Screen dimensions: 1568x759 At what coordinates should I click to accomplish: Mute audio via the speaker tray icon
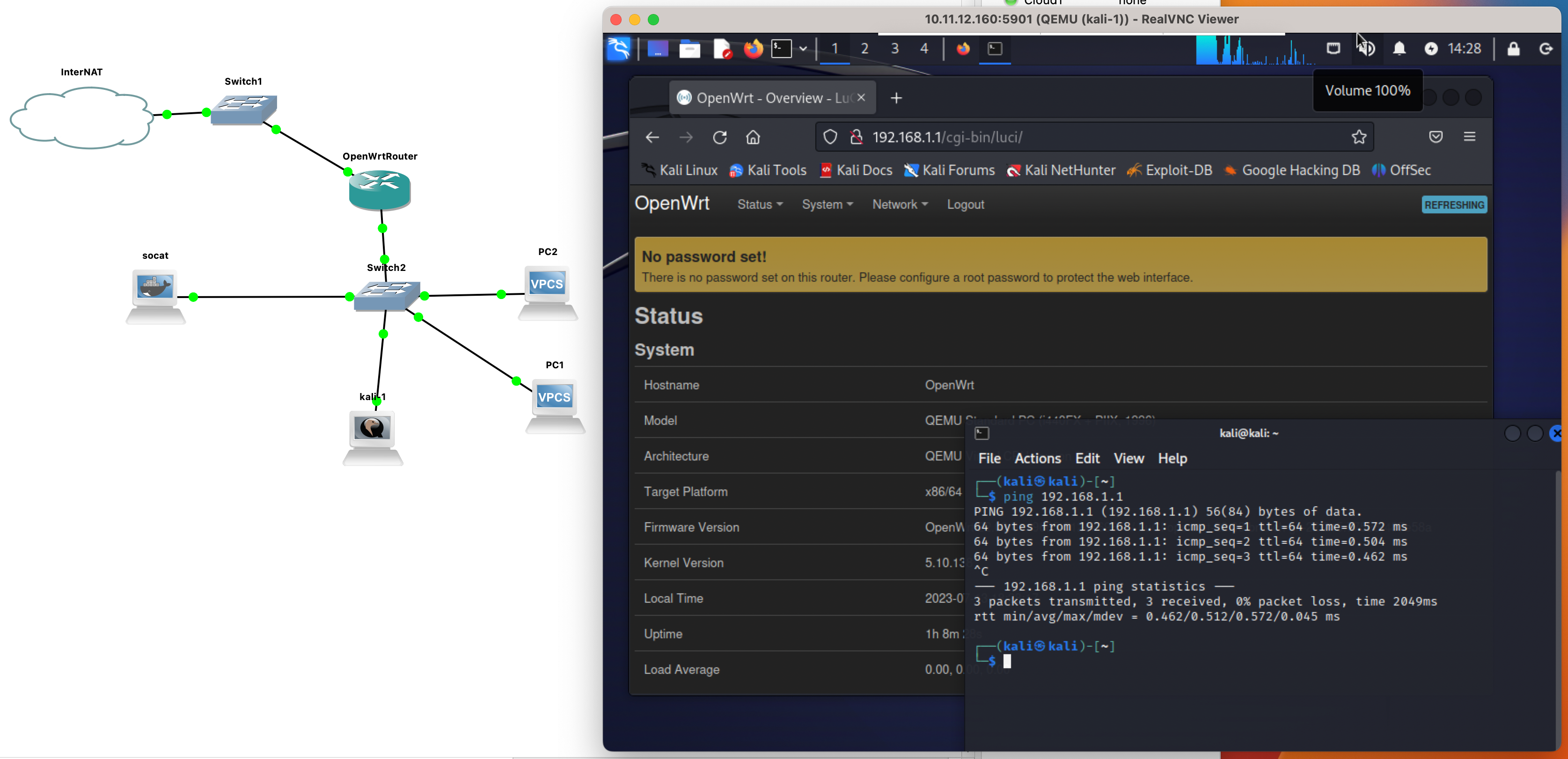click(x=1367, y=49)
